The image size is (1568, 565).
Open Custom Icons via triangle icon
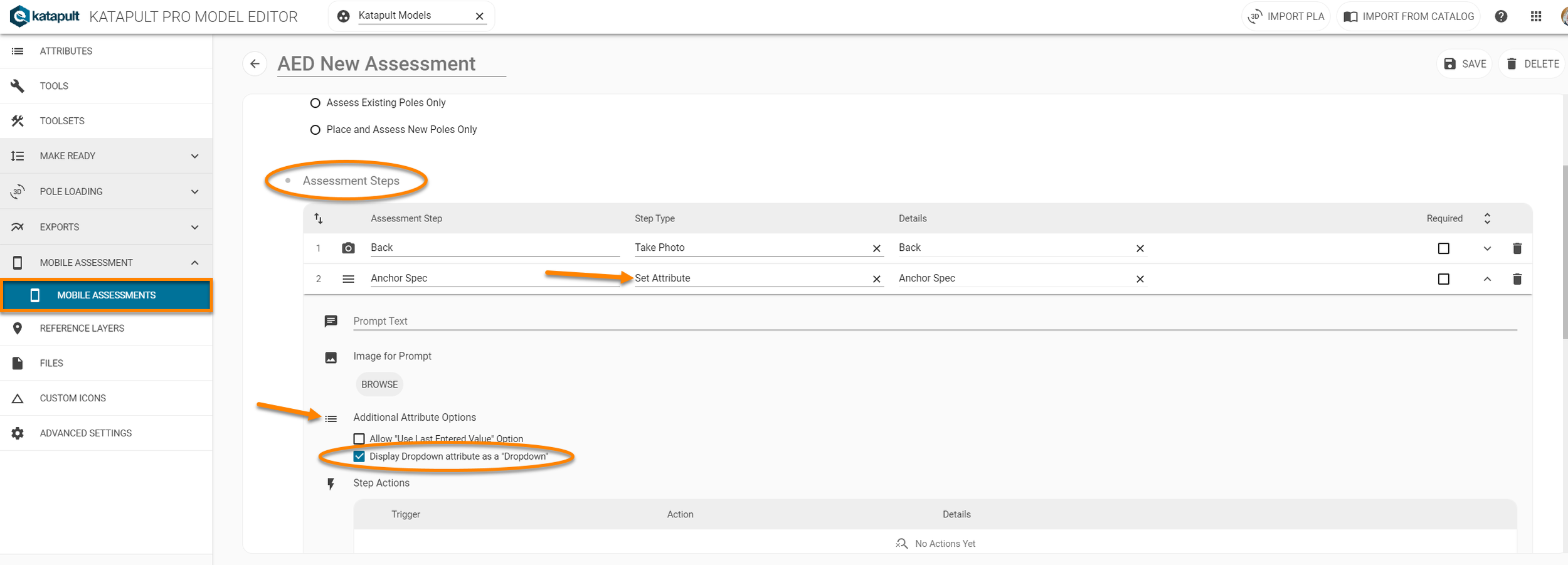[x=18, y=398]
